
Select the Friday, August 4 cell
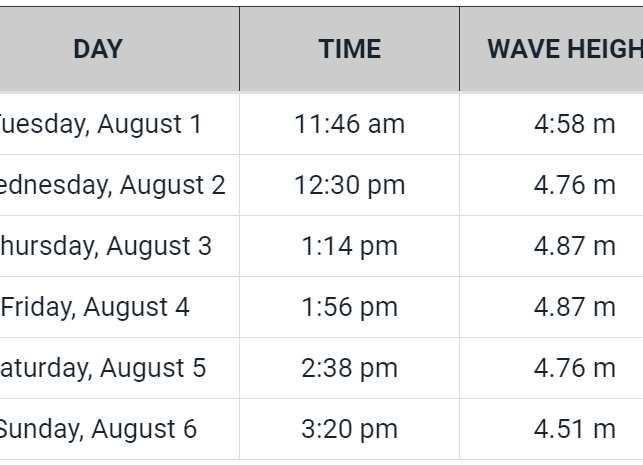coord(95,307)
